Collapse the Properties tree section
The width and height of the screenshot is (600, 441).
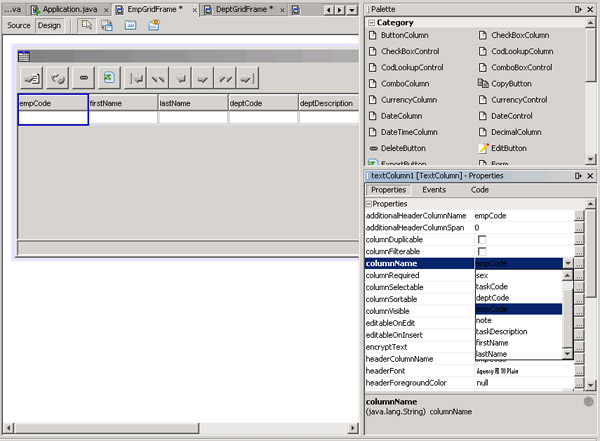tap(368, 204)
